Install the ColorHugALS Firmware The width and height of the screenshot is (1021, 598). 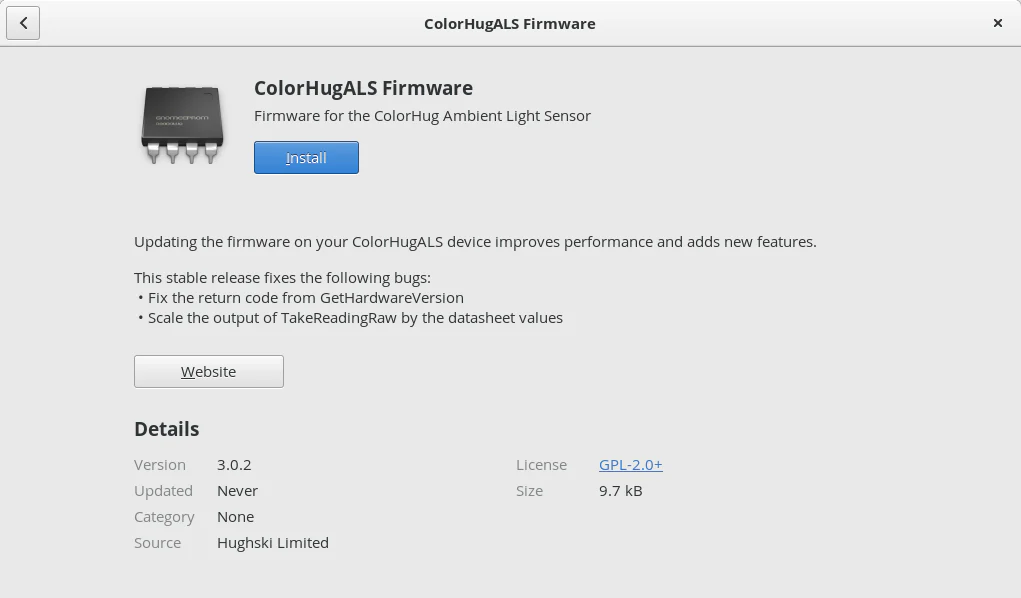pyautogui.click(x=306, y=158)
